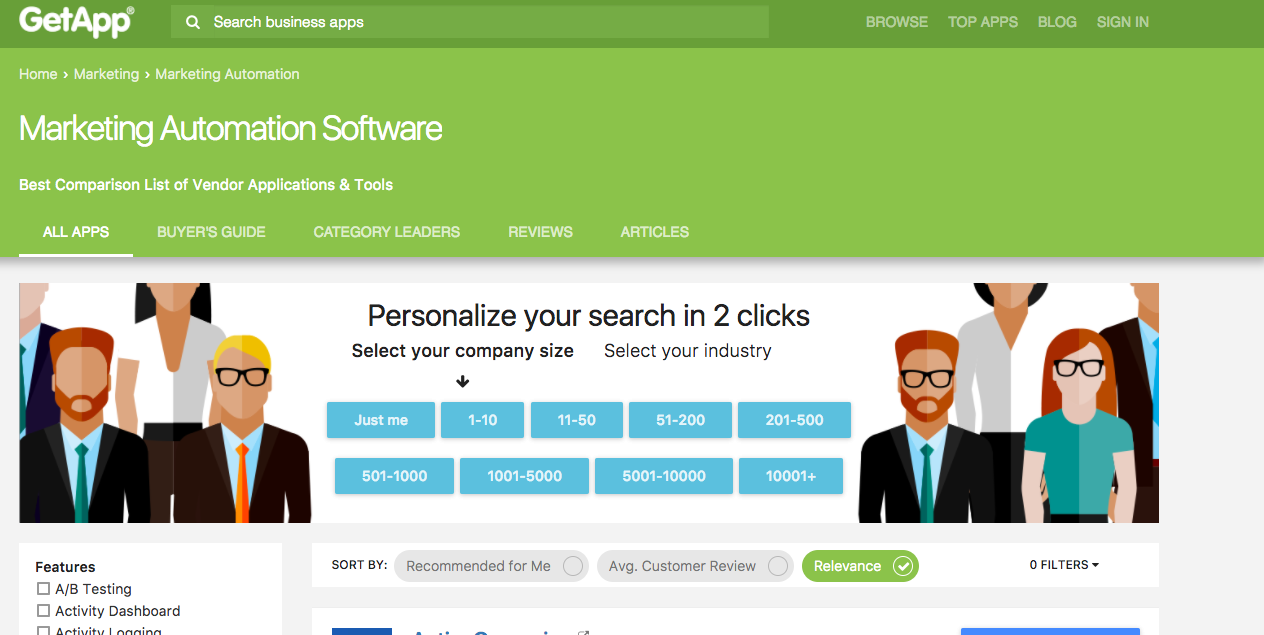Pick the 10001+ company size
The image size is (1264, 635).
click(791, 476)
